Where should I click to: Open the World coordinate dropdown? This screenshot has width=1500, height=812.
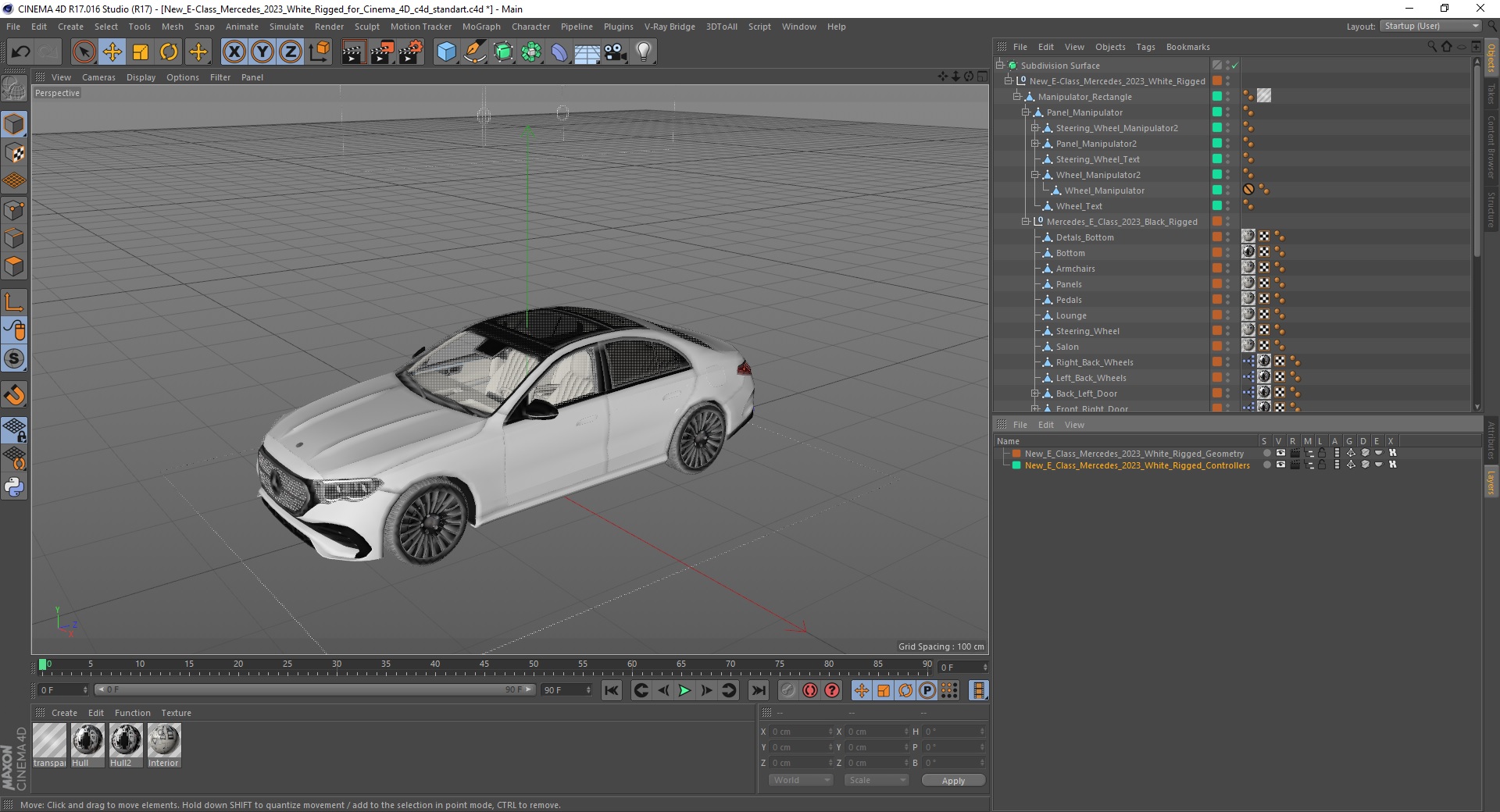coord(800,780)
